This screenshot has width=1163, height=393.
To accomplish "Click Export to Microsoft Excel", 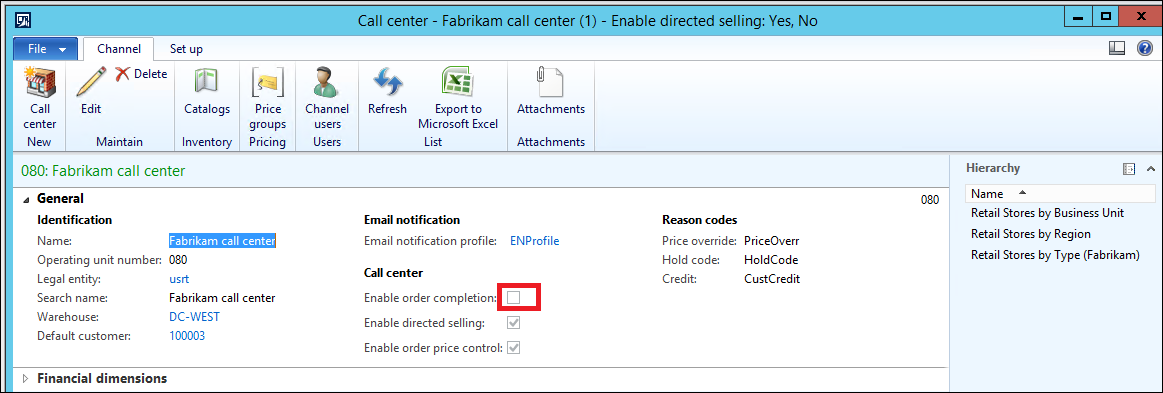I will 458,82.
